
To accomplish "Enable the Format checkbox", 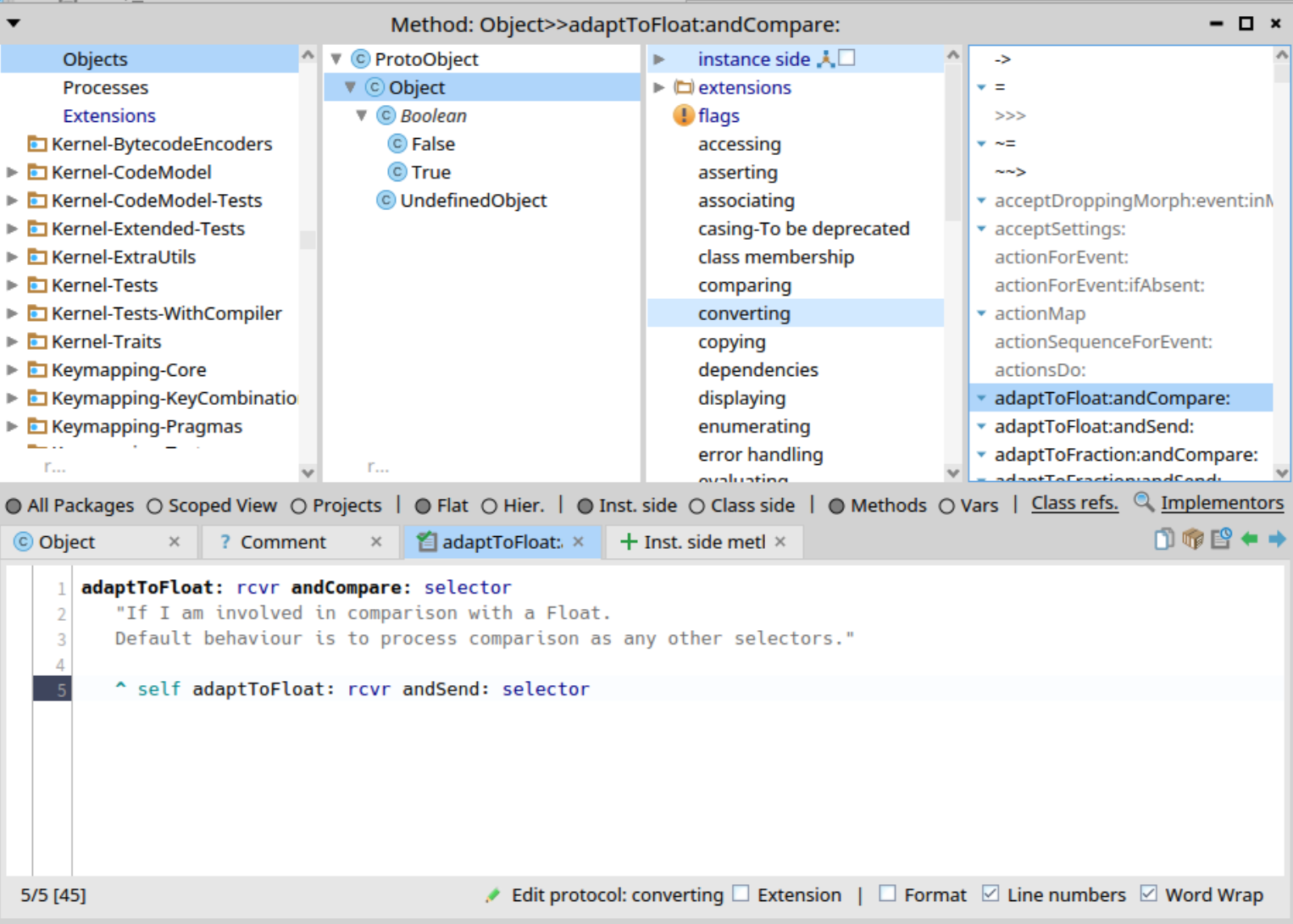I will coord(887,894).
